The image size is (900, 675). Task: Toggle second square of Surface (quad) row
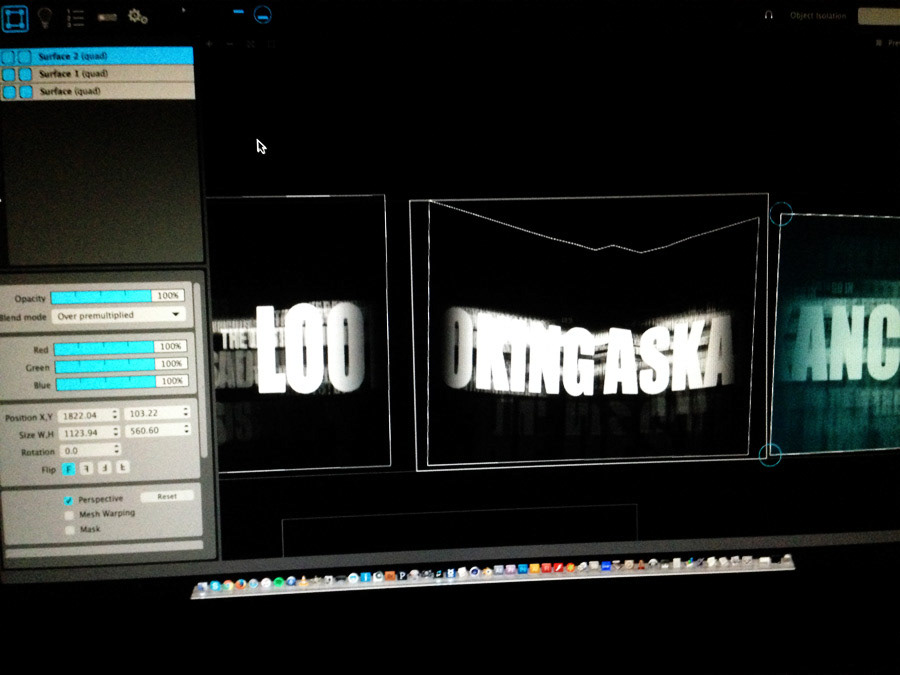click(26, 92)
